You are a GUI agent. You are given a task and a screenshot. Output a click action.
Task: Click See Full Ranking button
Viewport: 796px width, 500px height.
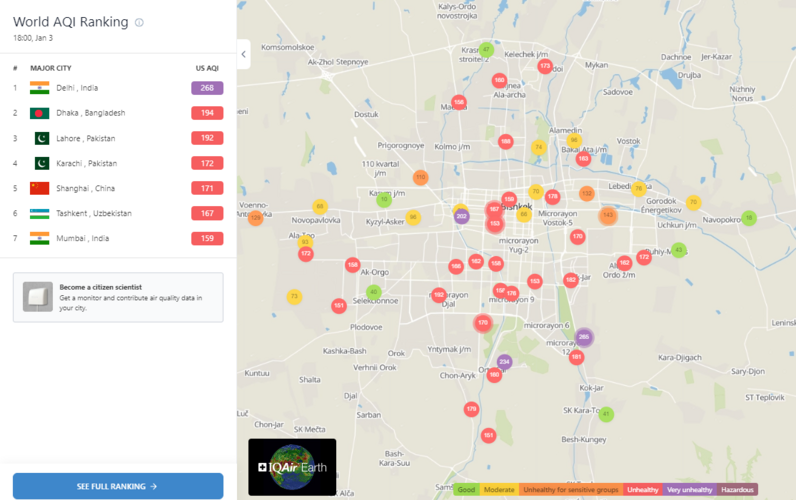click(117, 486)
